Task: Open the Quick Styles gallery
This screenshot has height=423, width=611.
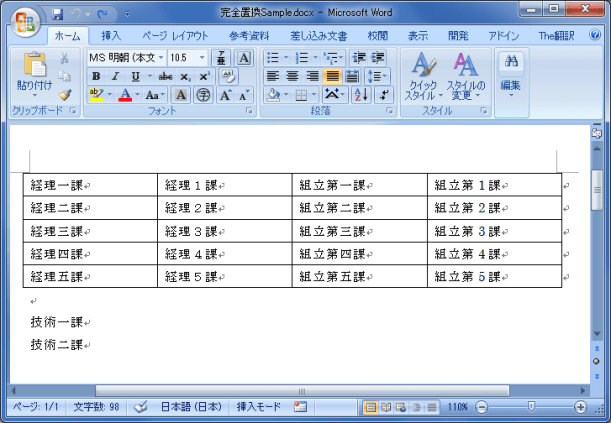Action: [x=424, y=75]
